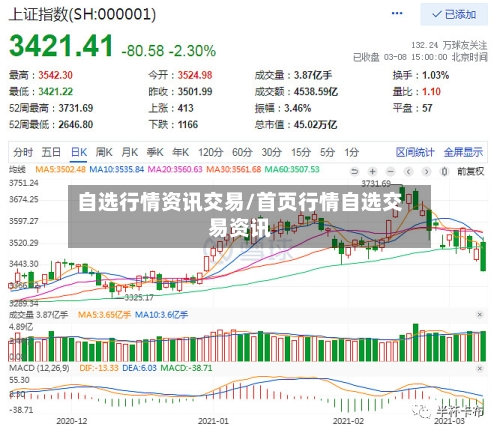Open the 前复权 adjustment dropdown
500x433 pixels.
click(x=470, y=172)
